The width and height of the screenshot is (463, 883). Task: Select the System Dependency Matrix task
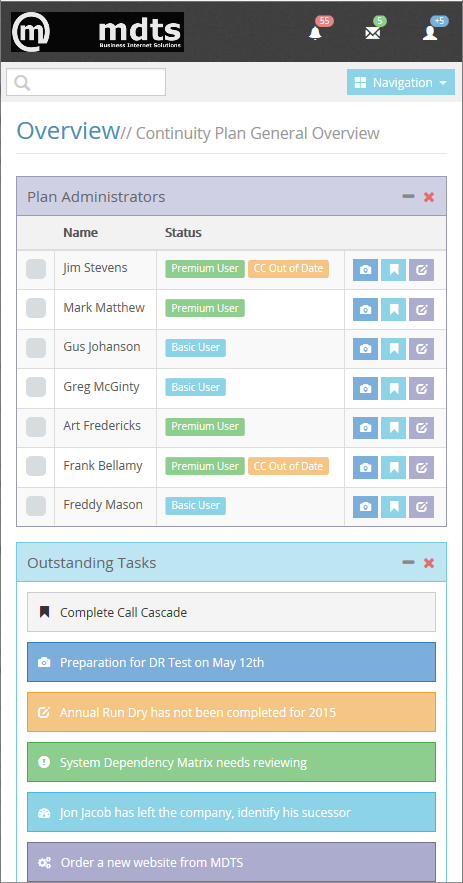232,762
